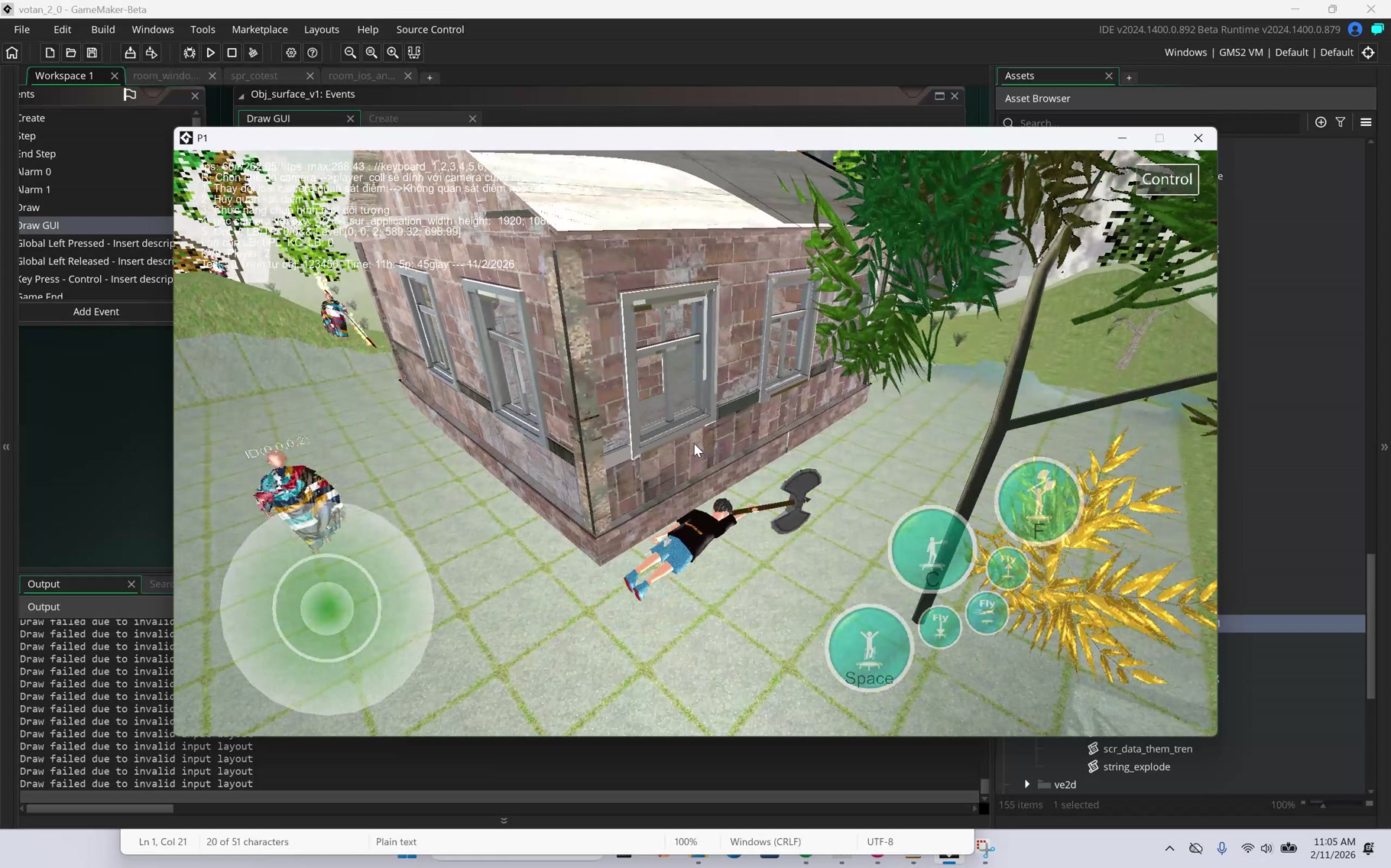Viewport: 1391px width, 868px height.
Task: Zoom in the workspace
Action: click(393, 53)
